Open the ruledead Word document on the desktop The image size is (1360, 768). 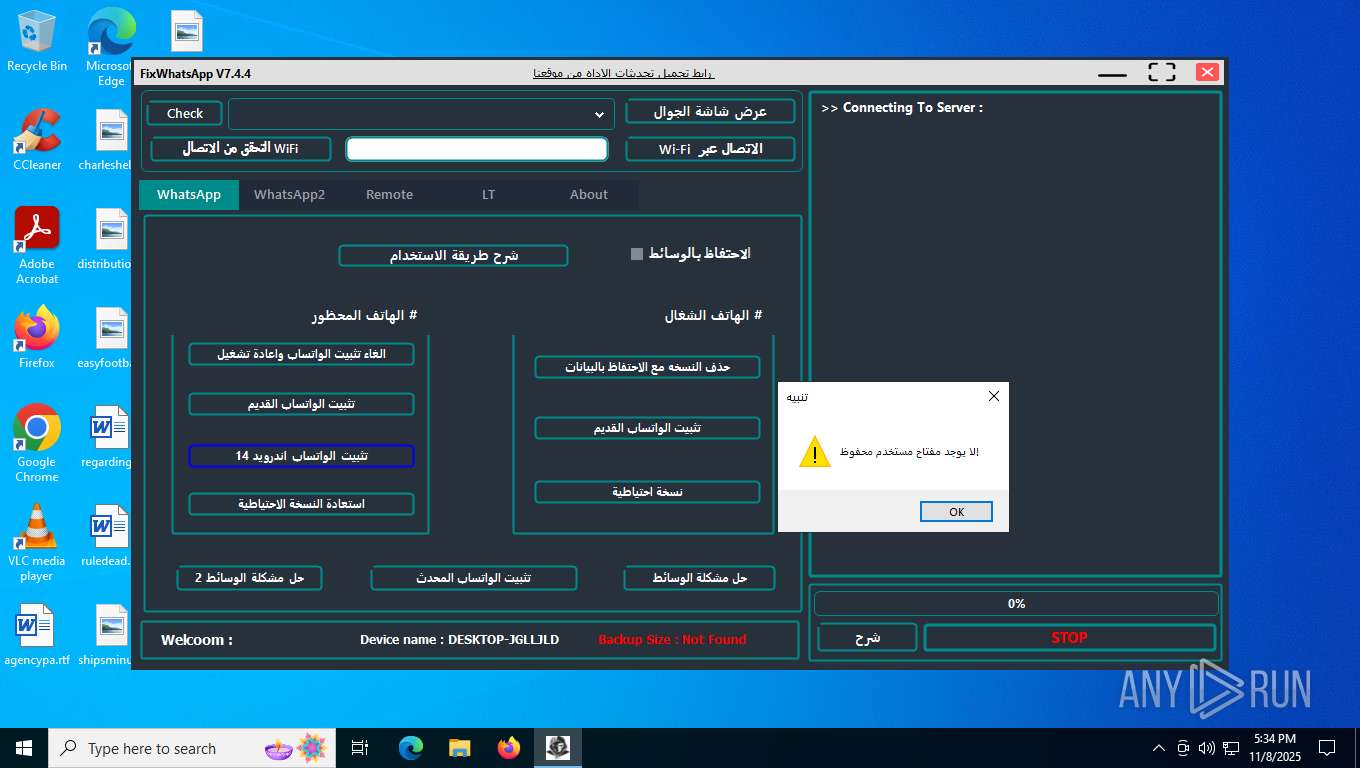[x=108, y=535]
